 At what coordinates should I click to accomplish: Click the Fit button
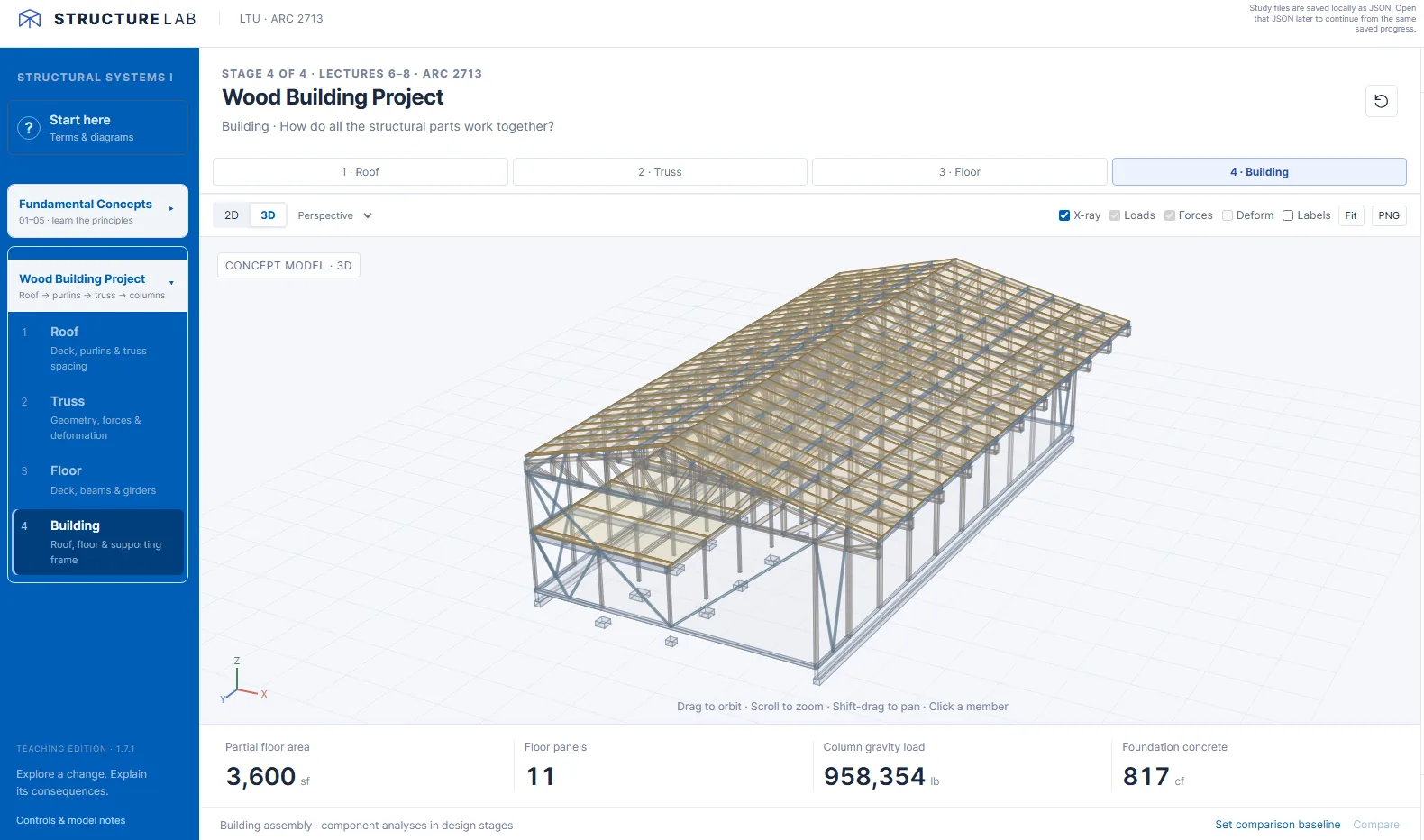(1351, 215)
